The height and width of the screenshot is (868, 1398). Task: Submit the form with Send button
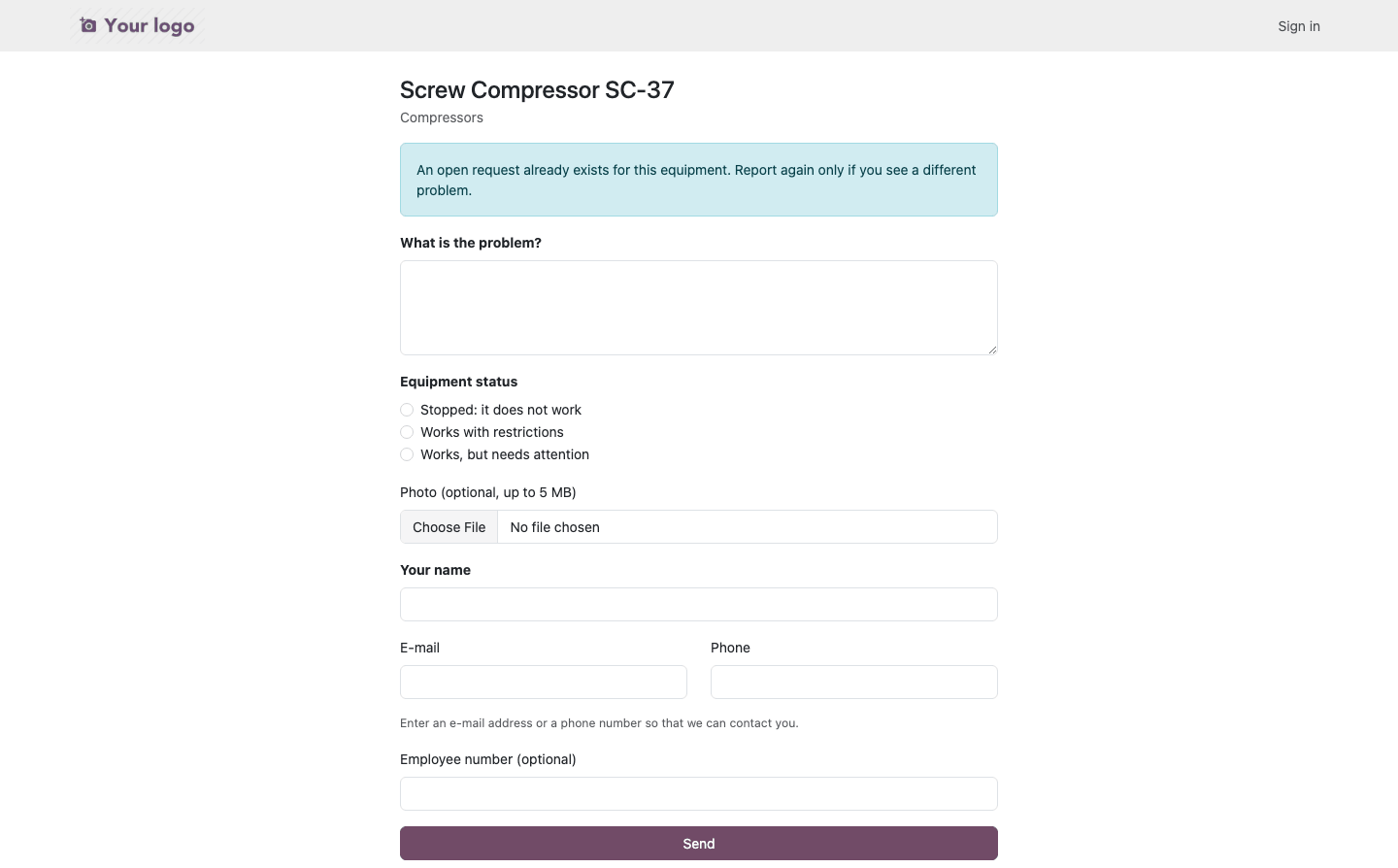699,843
